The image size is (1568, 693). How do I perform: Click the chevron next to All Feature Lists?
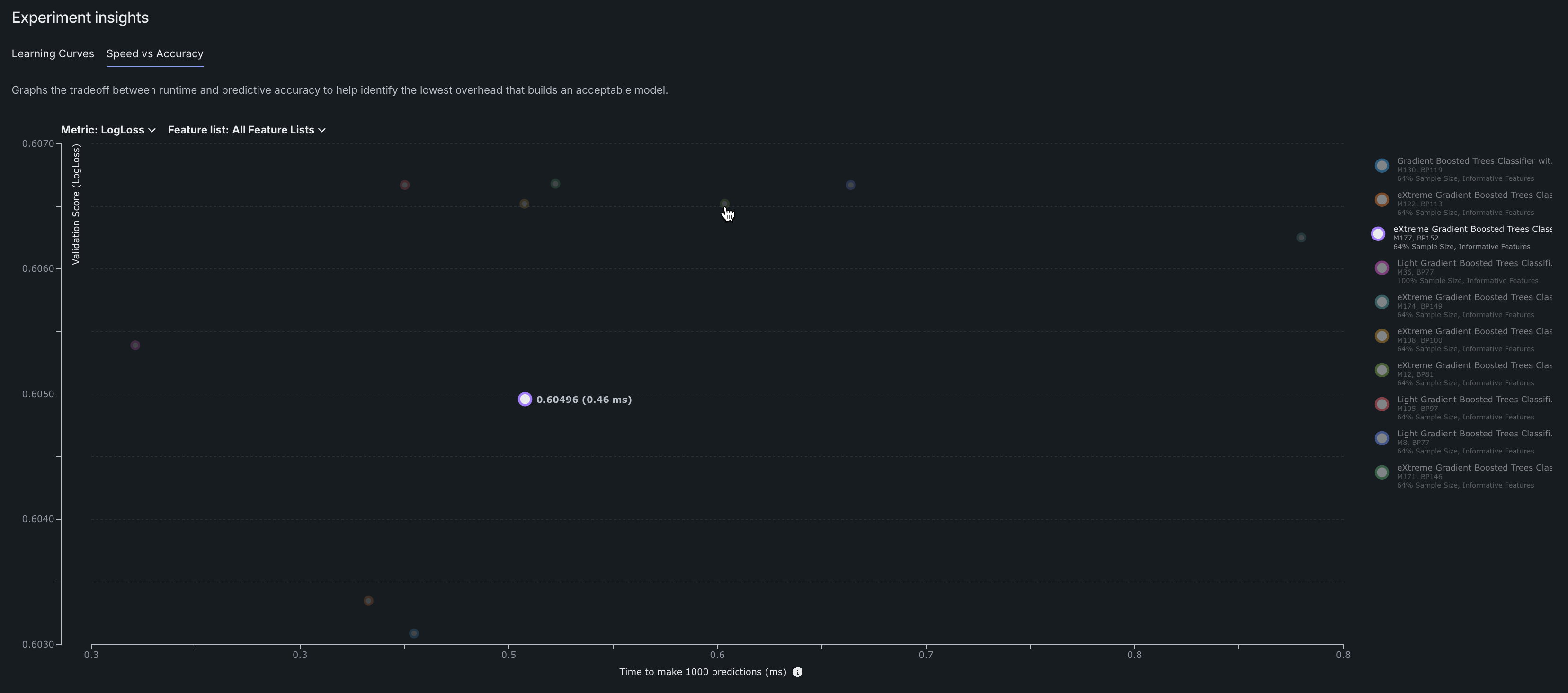[322, 130]
